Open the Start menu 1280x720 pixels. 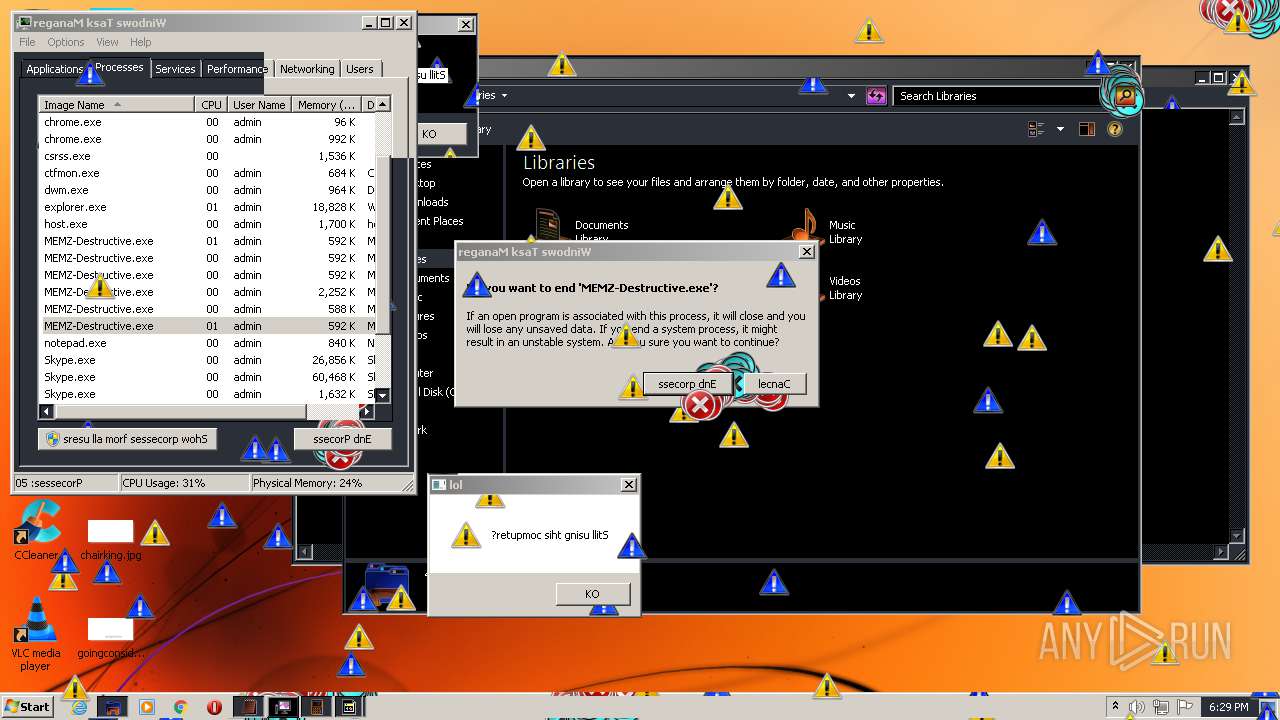[x=27, y=706]
